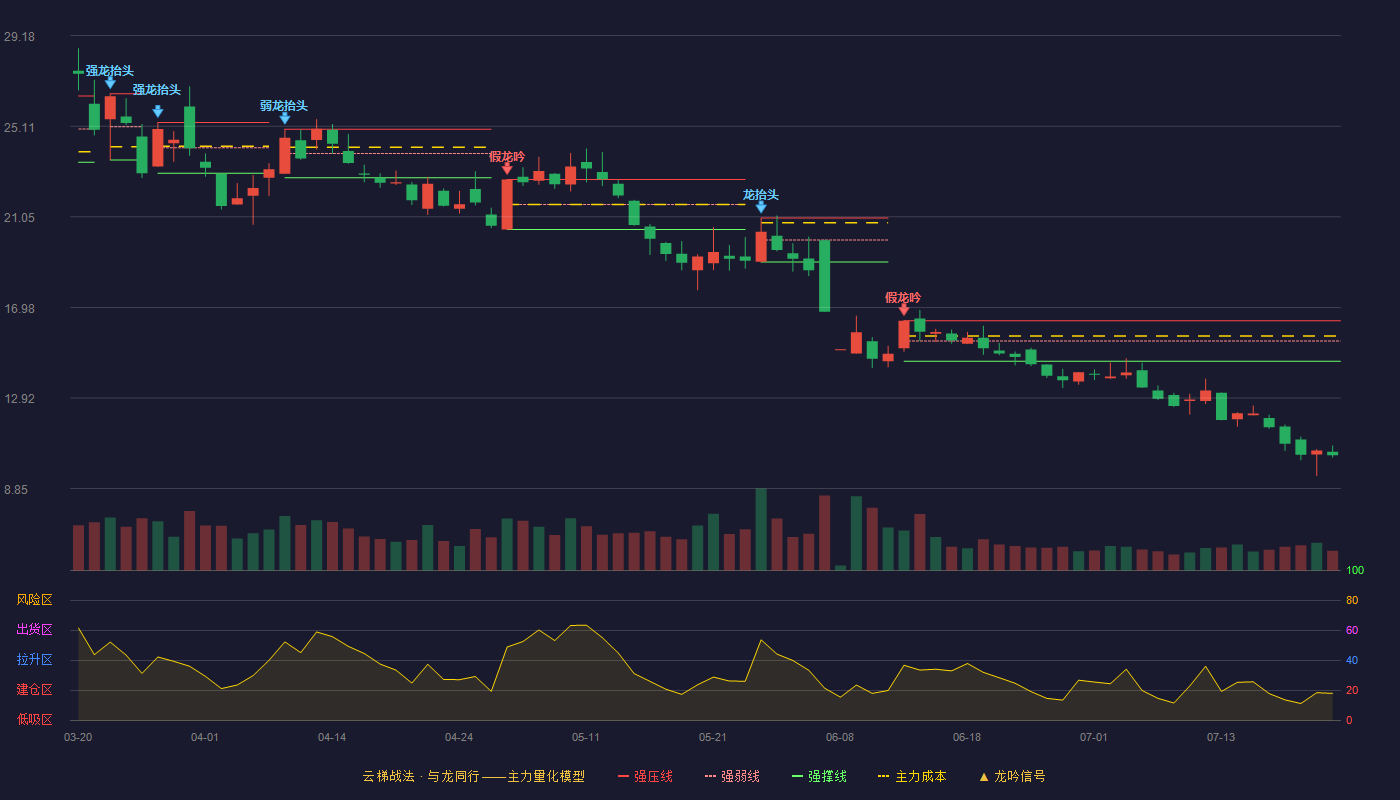The height and width of the screenshot is (800, 1400).
Task: Click the 风险区 zone label
Action: (34, 600)
